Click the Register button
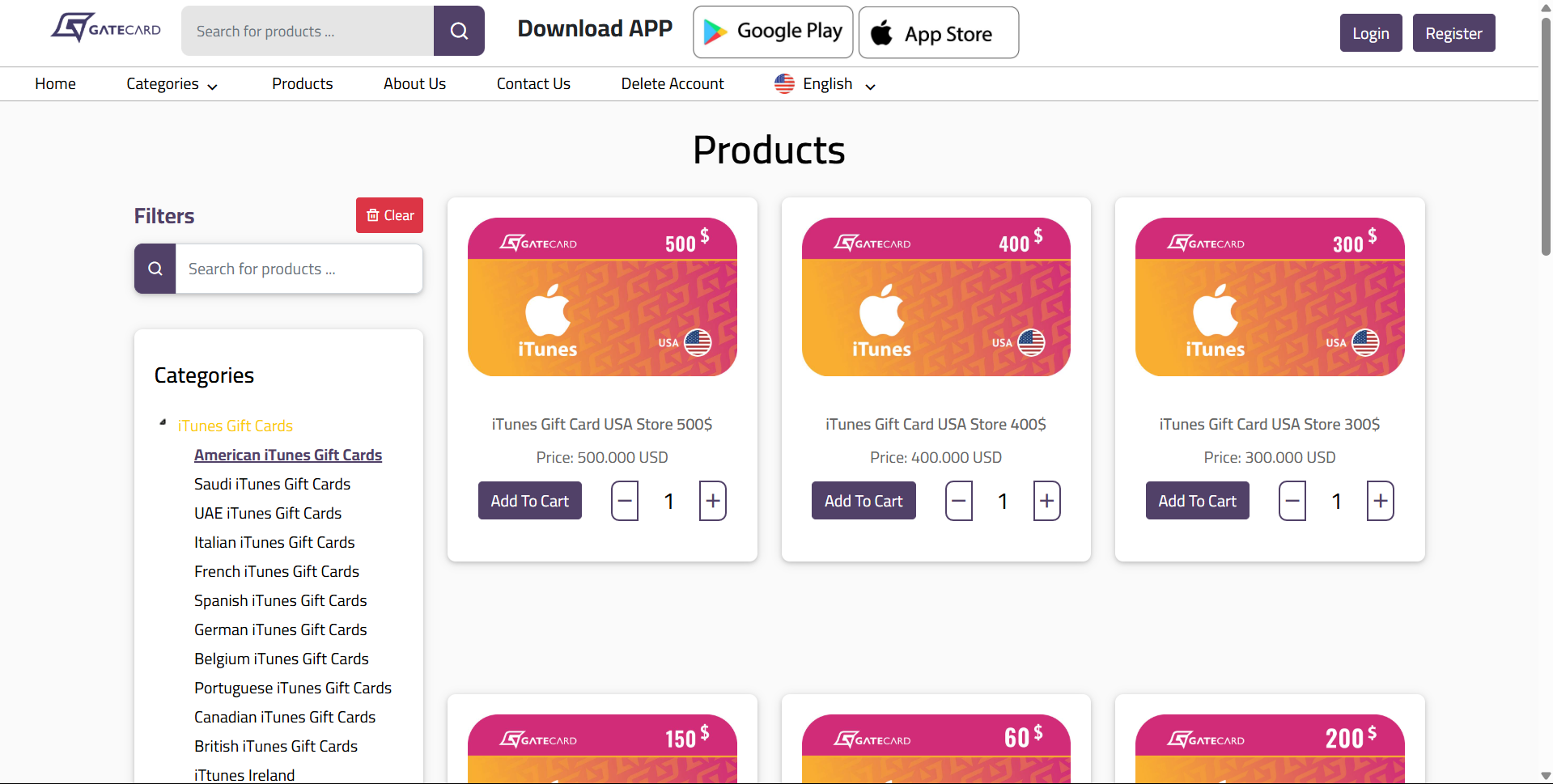1553x784 pixels. pyautogui.click(x=1453, y=33)
